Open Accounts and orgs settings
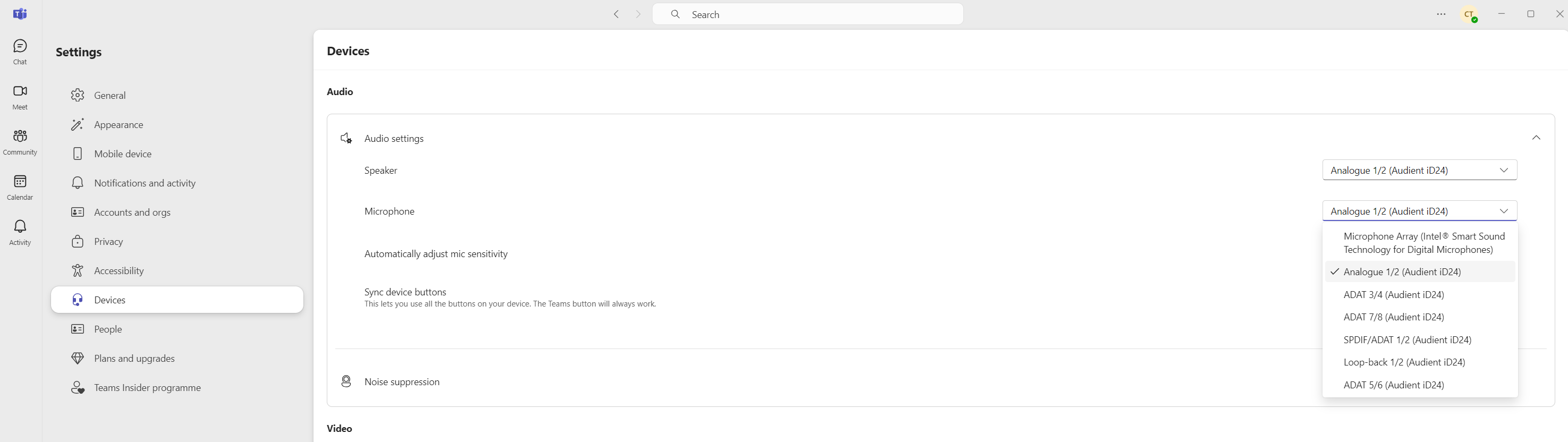Screen dimensions: 1568x442 pos(177,212)
